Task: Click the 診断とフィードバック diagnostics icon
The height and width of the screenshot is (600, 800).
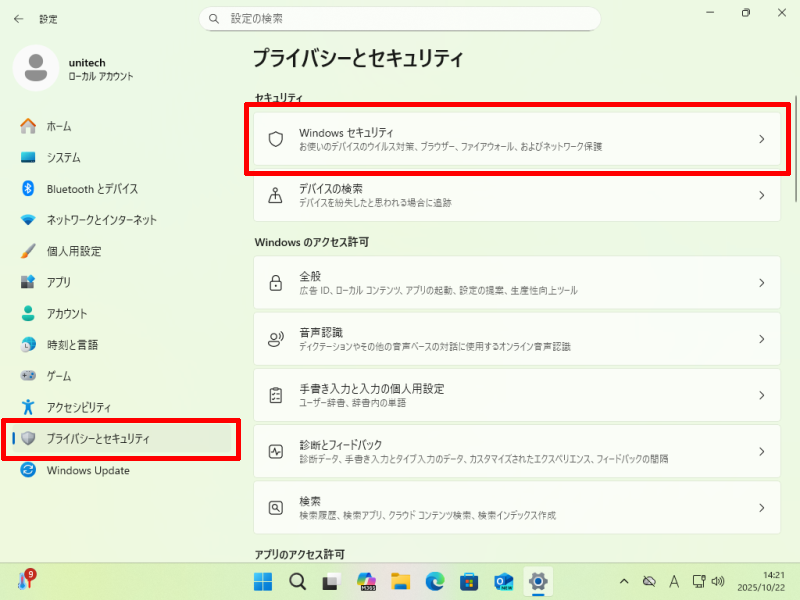Action: point(276,451)
